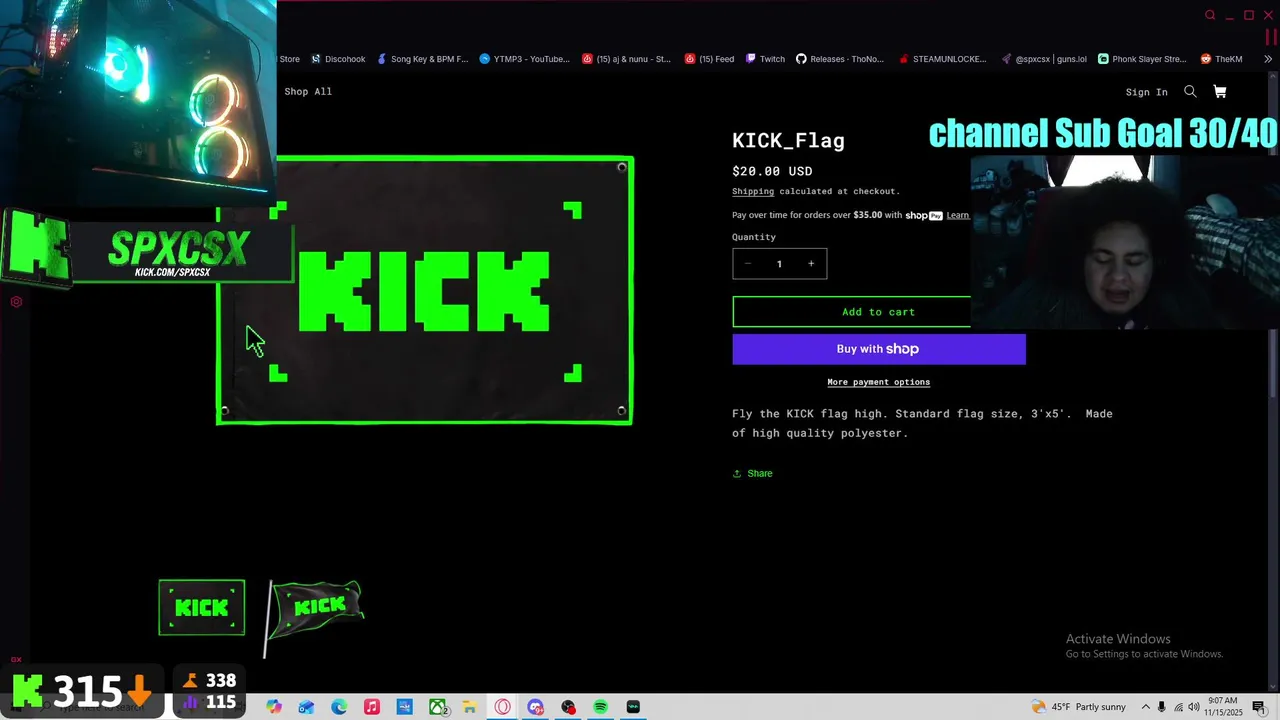Open the notification center icon
The image size is (1280, 720).
(x=1258, y=707)
